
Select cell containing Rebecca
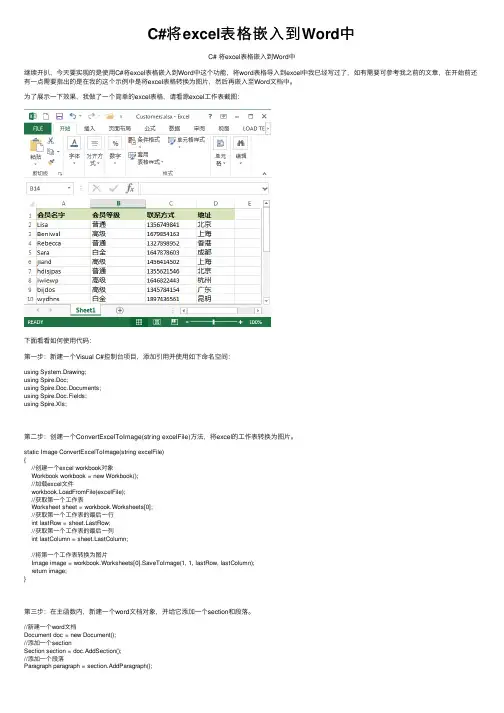63,243
